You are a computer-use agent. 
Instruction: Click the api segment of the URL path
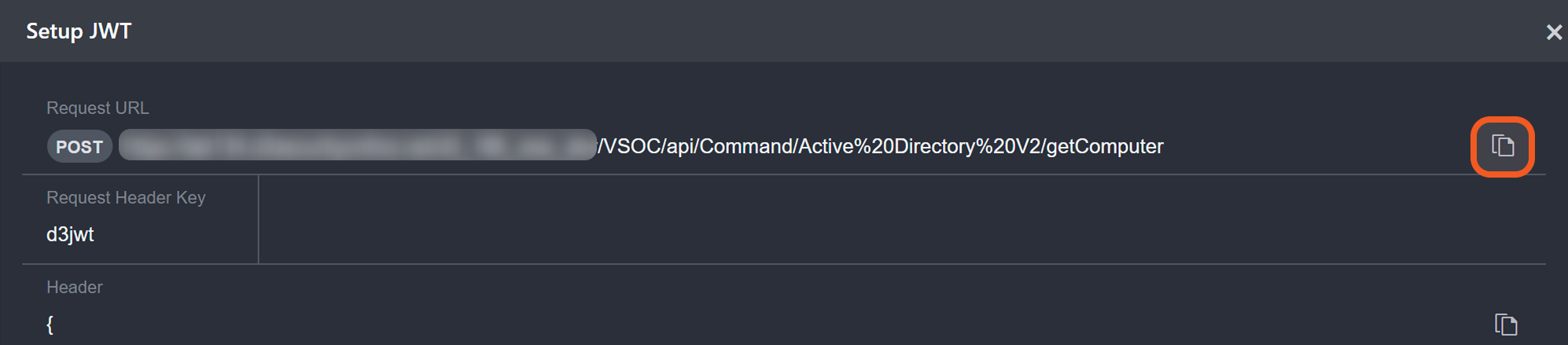click(x=680, y=147)
